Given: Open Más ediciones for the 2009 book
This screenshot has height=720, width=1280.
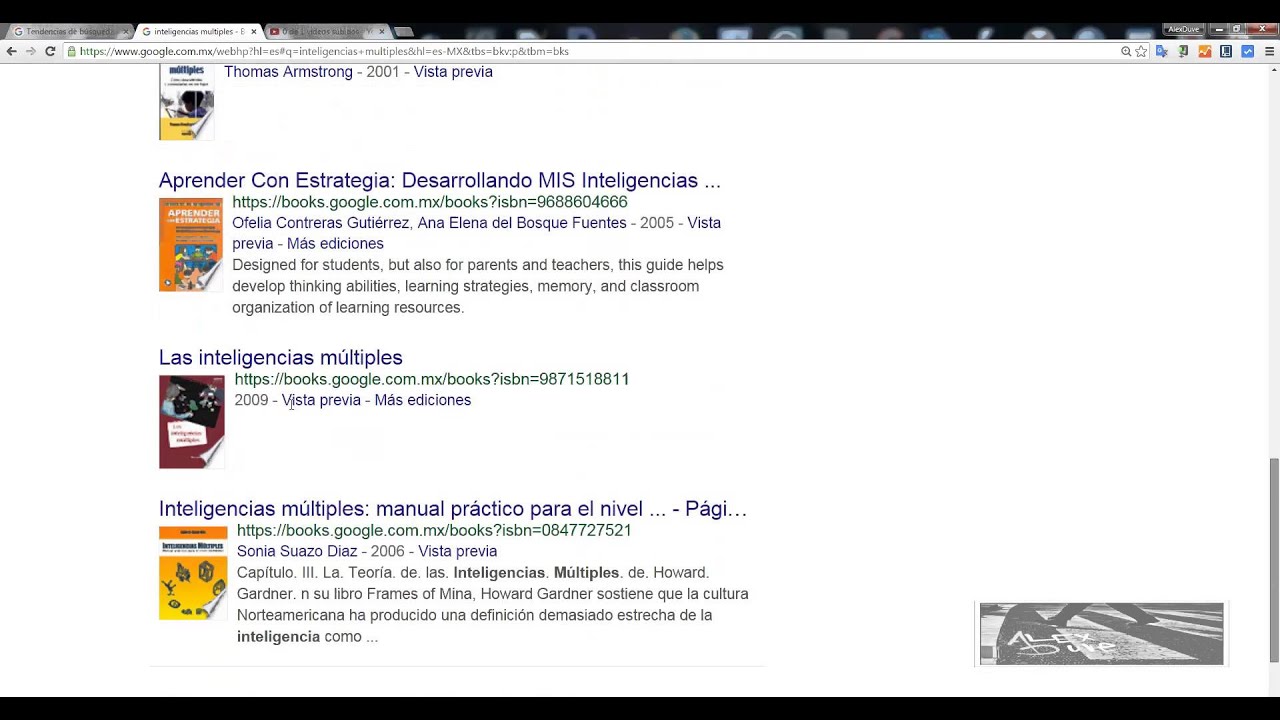Looking at the screenshot, I should coord(422,400).
